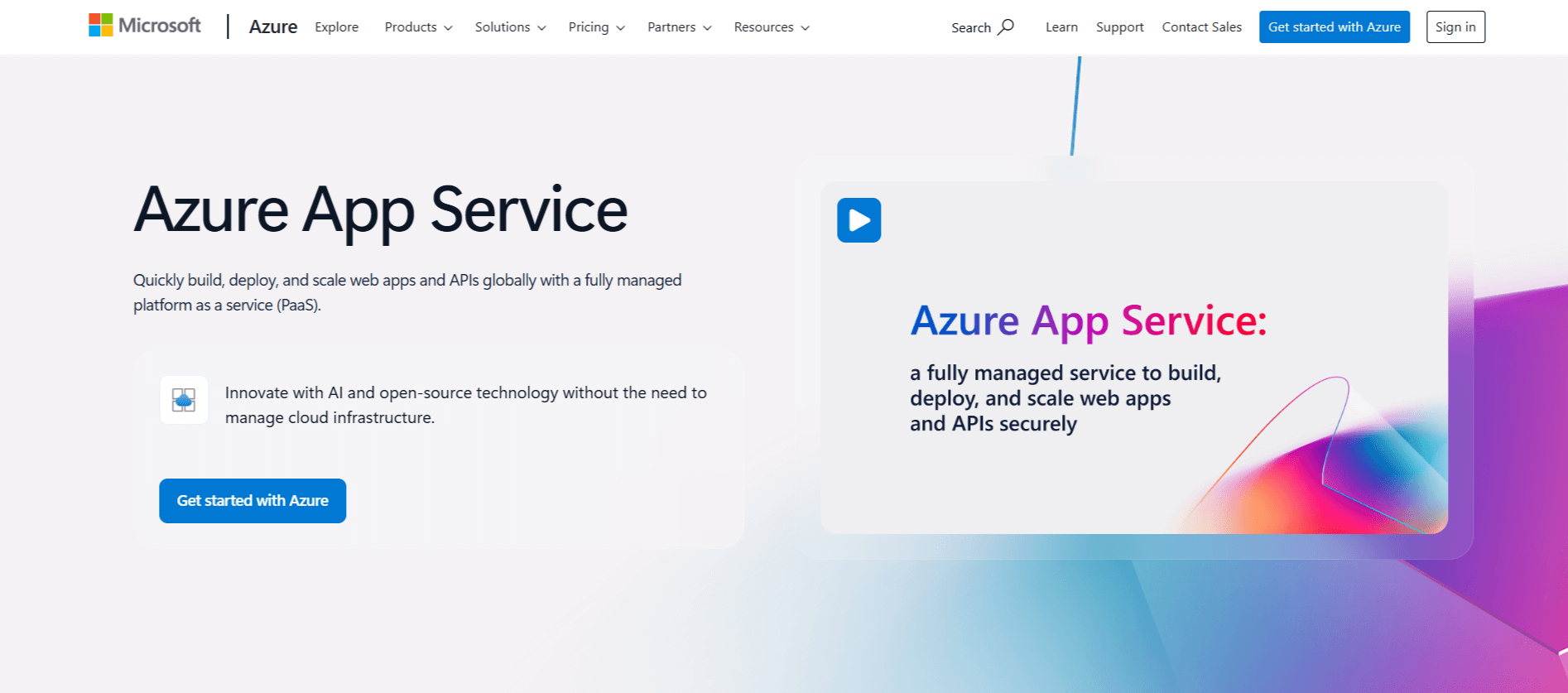Expand the Pricing dropdown
This screenshot has height=693, width=1568.
pyautogui.click(x=596, y=27)
